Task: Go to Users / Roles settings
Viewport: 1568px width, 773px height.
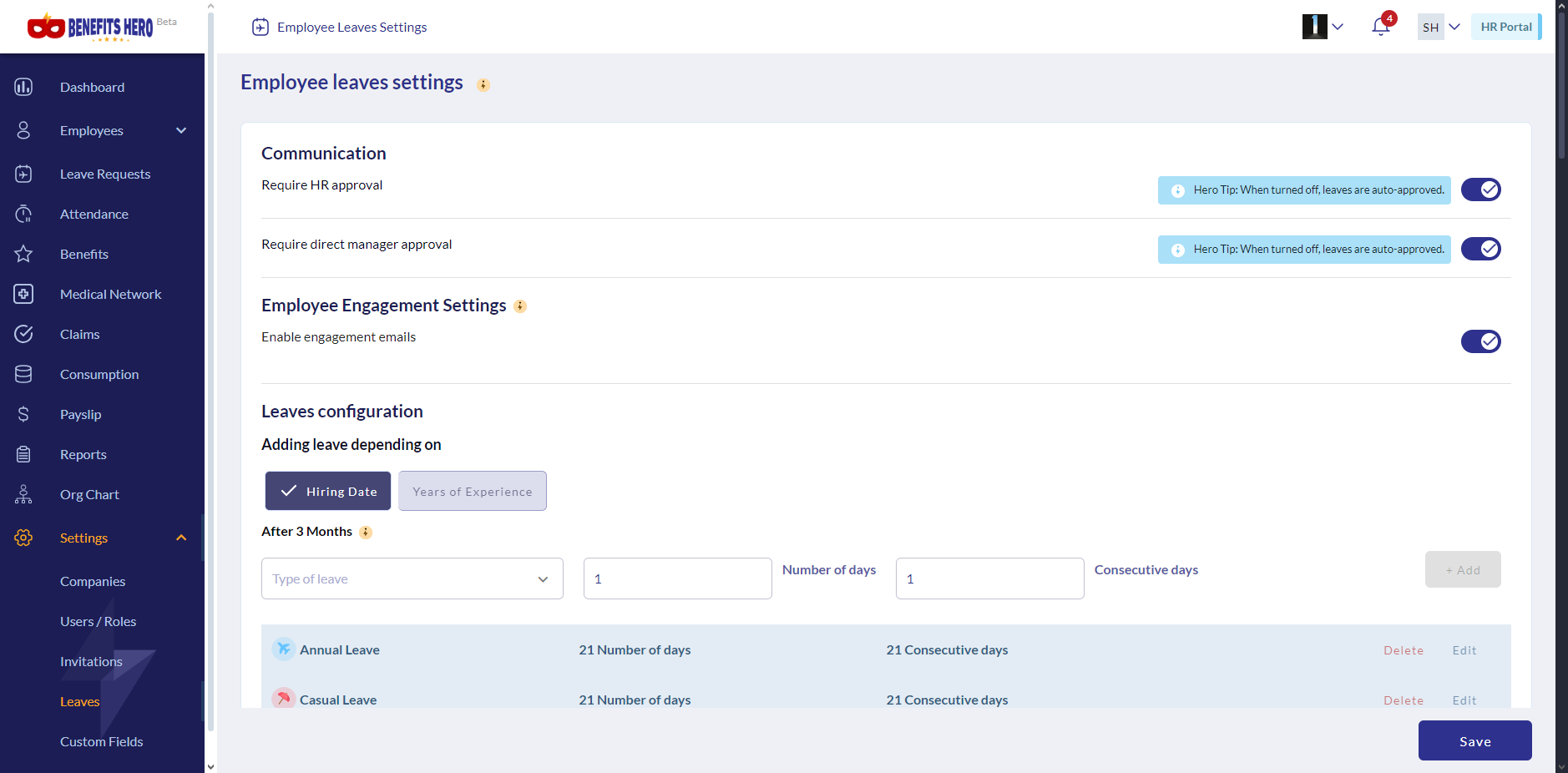Action: click(98, 621)
